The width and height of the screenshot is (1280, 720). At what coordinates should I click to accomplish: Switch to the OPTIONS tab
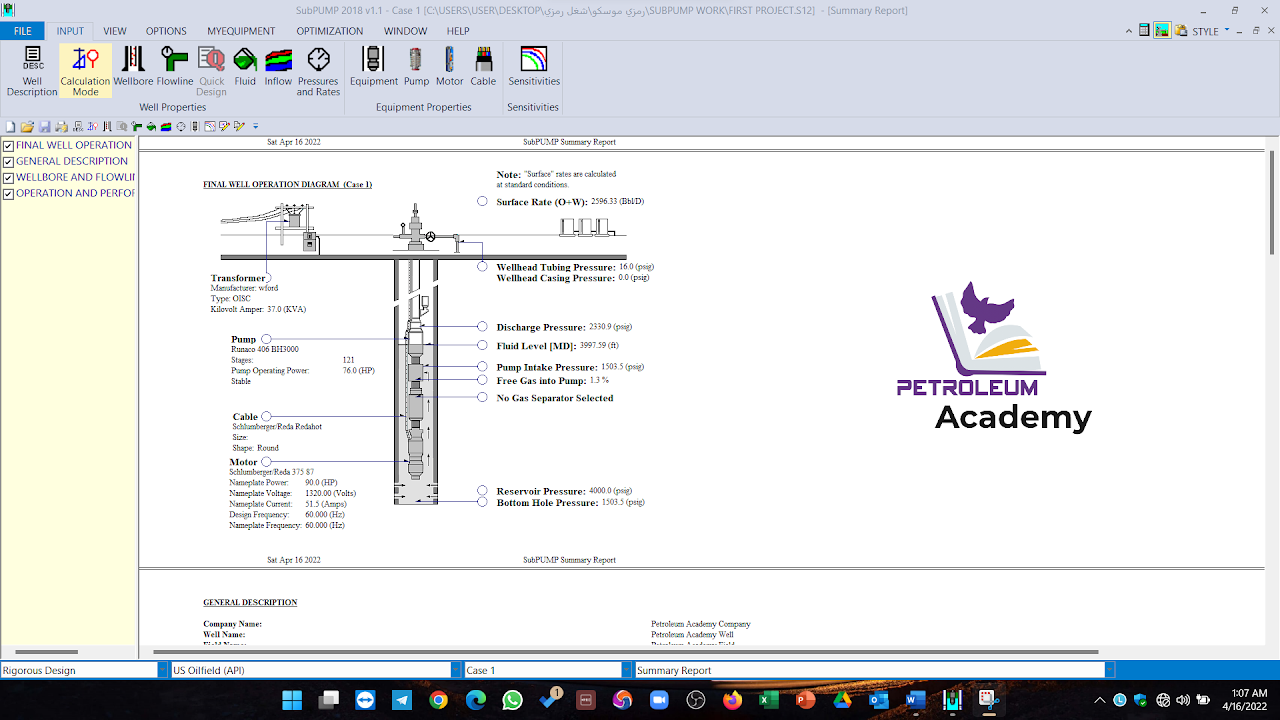tap(166, 31)
